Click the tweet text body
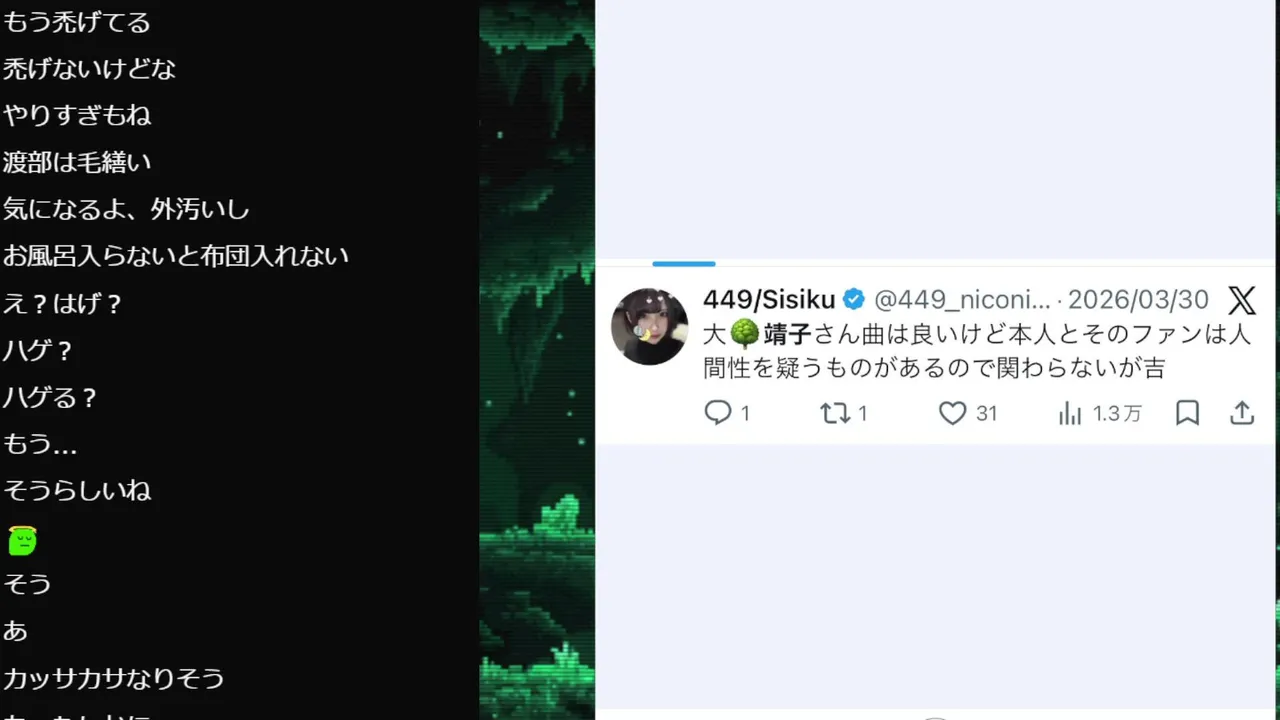 977,351
